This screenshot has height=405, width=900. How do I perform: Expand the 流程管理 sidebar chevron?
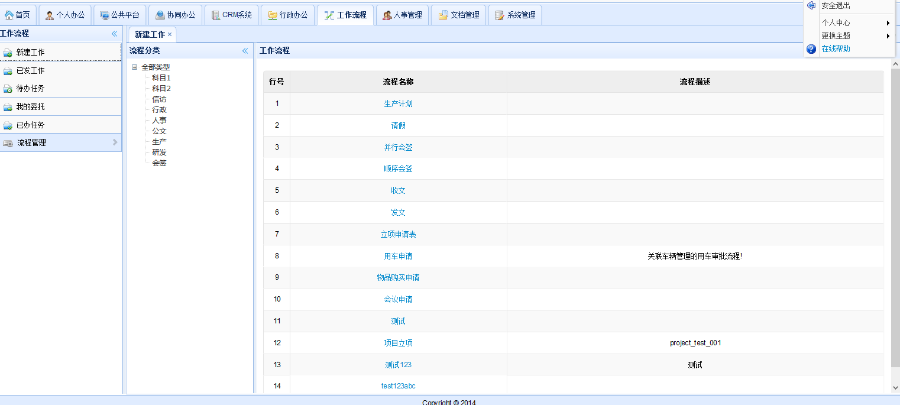point(115,142)
